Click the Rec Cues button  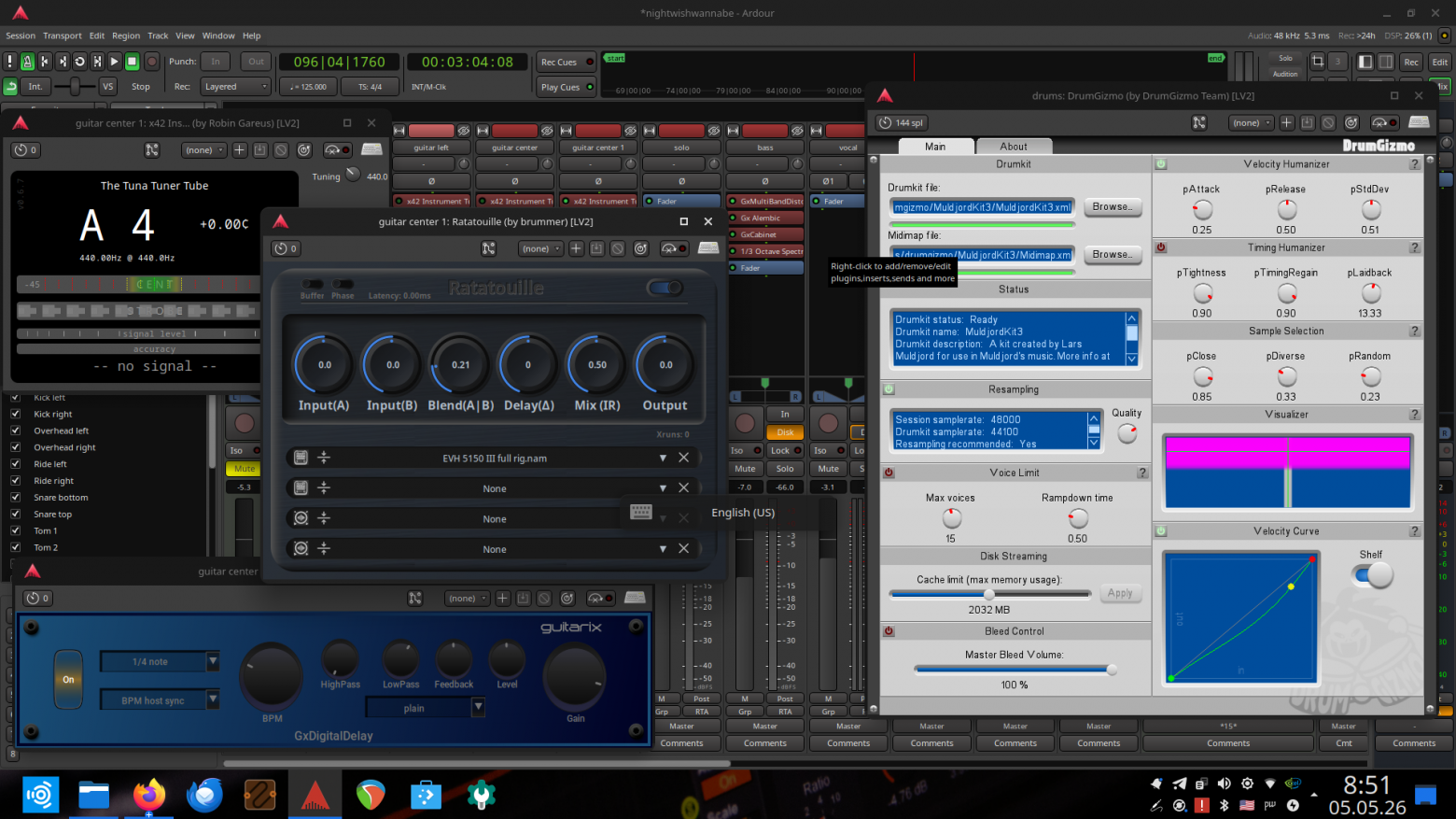coord(567,62)
